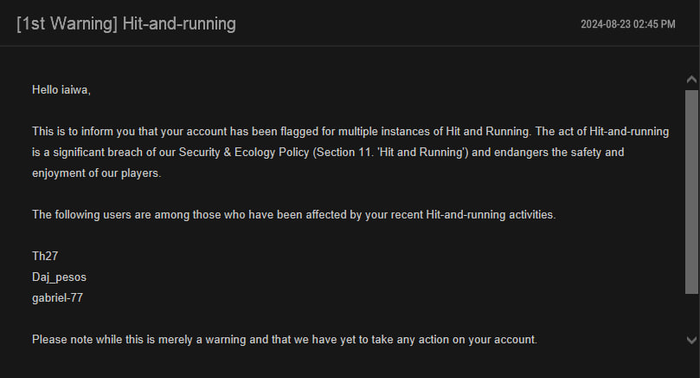The width and height of the screenshot is (700, 378).
Task: Click the 'The following users are among' sentence
Action: coord(294,215)
